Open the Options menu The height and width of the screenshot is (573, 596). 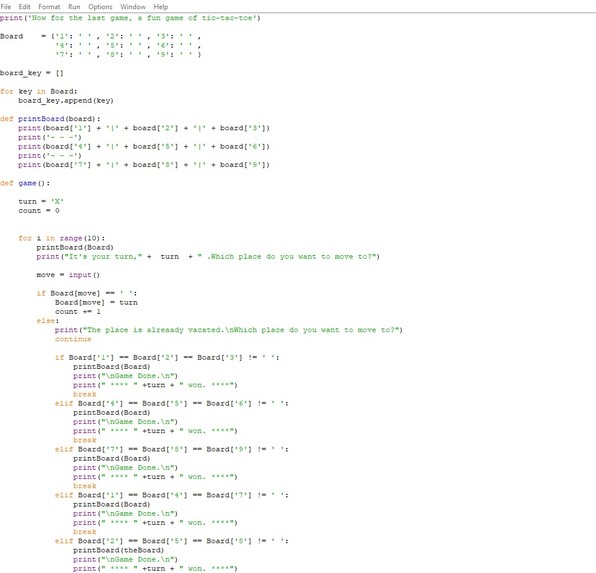(100, 7)
